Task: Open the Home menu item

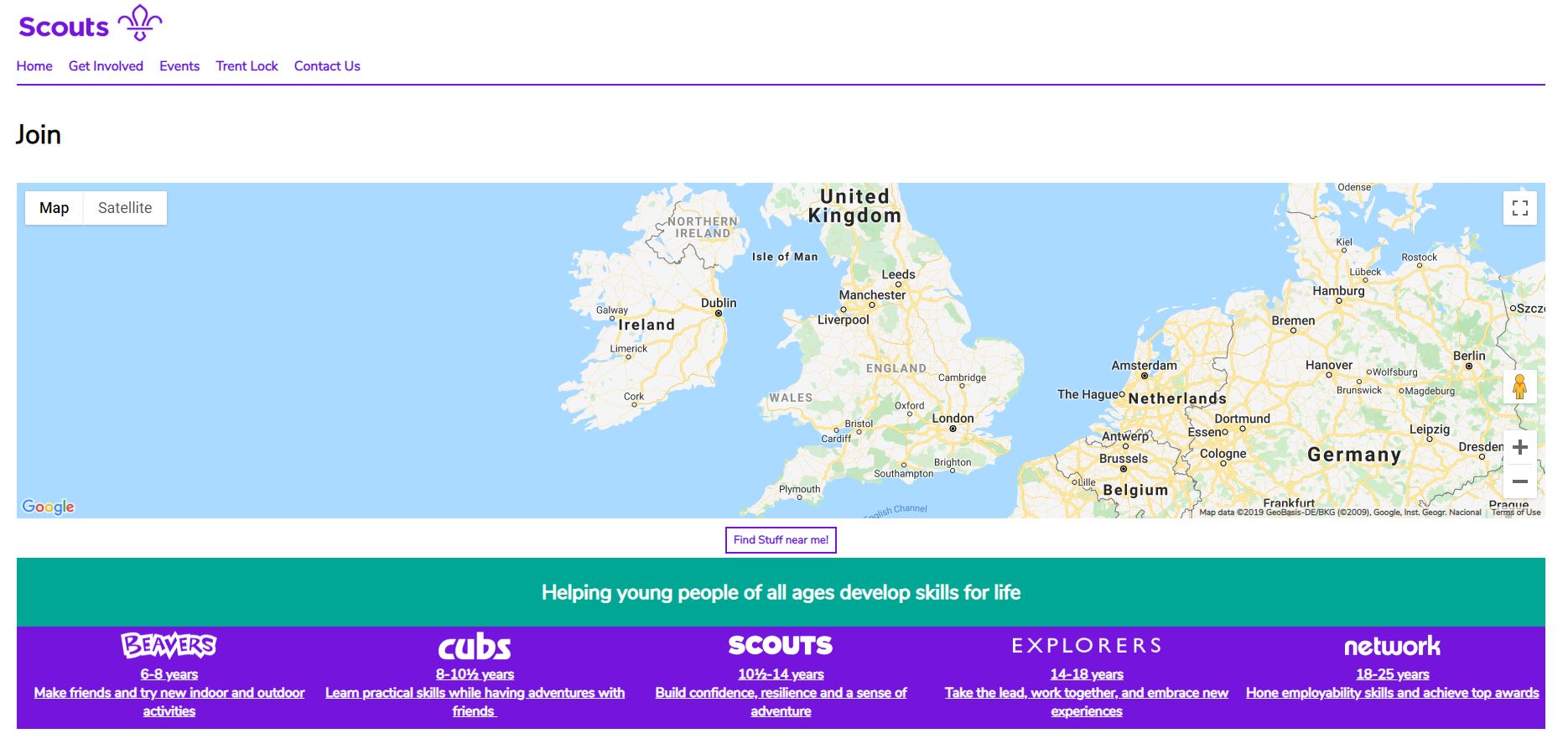Action: [x=34, y=66]
